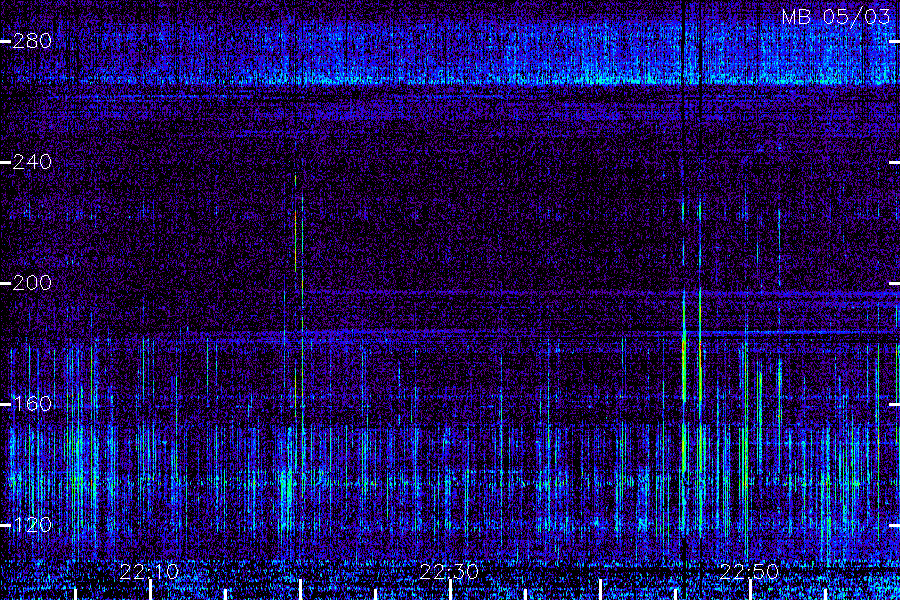Click the 280 frequency axis label
The image size is (900, 600).
[32, 41]
